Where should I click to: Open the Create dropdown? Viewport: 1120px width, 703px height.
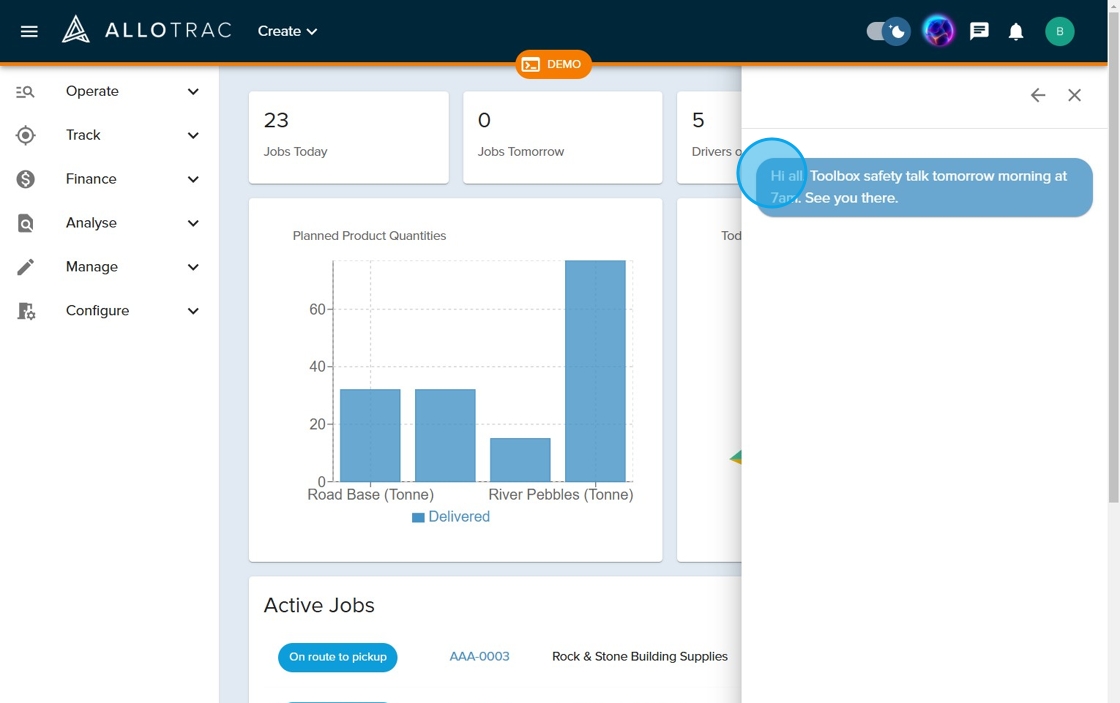coord(287,31)
